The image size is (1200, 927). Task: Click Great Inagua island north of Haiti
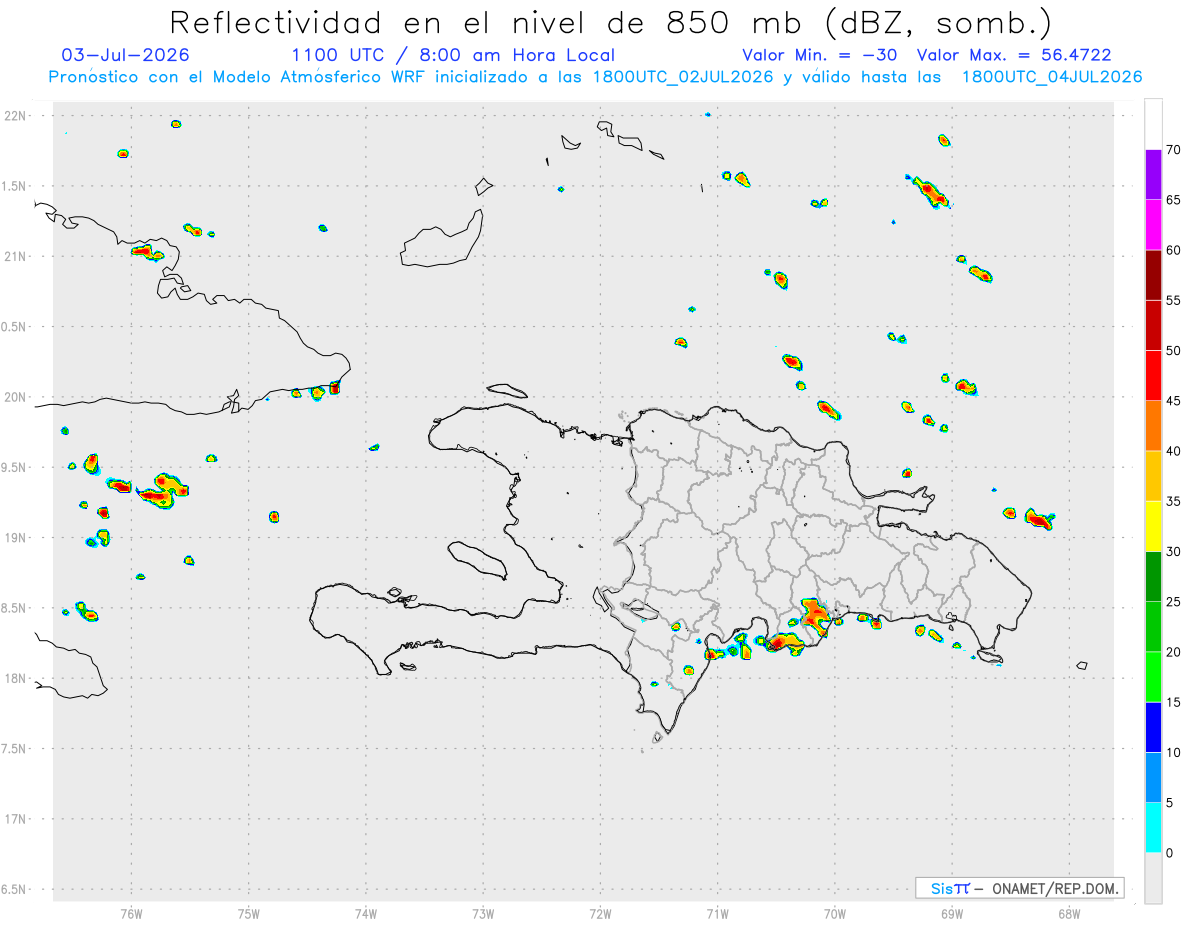point(442,240)
